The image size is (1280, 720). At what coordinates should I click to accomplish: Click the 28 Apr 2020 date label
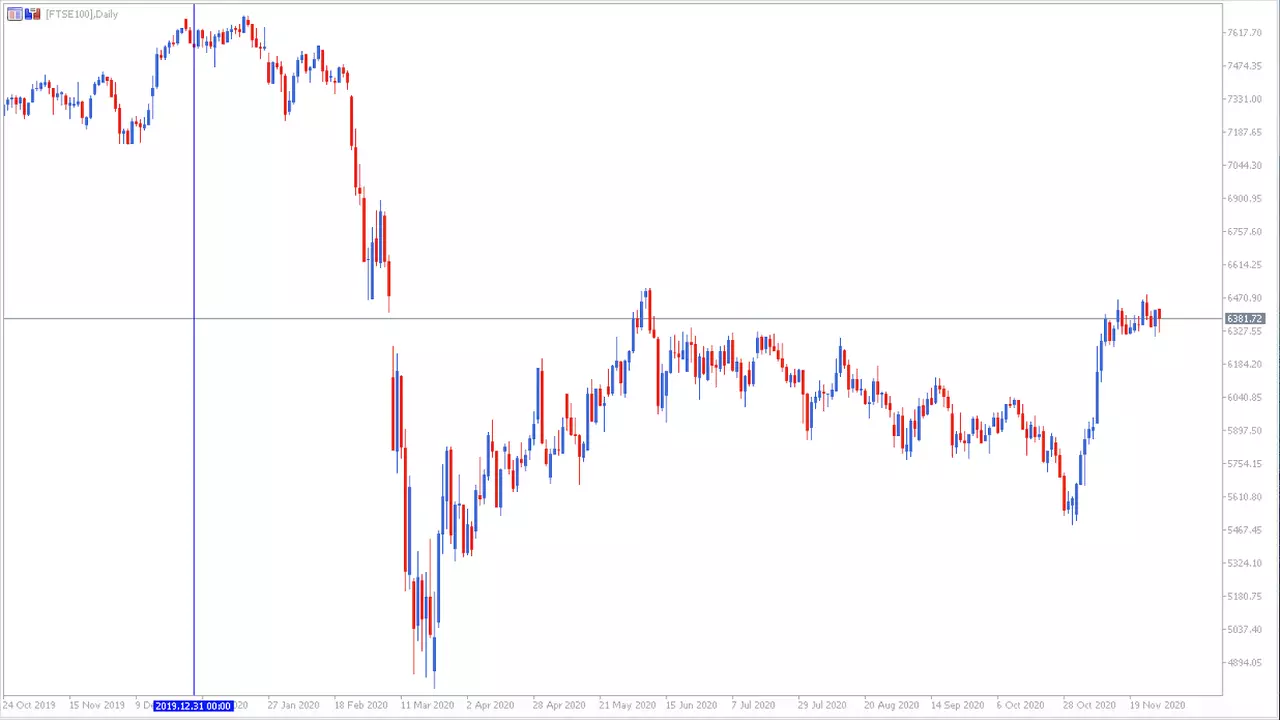560,705
